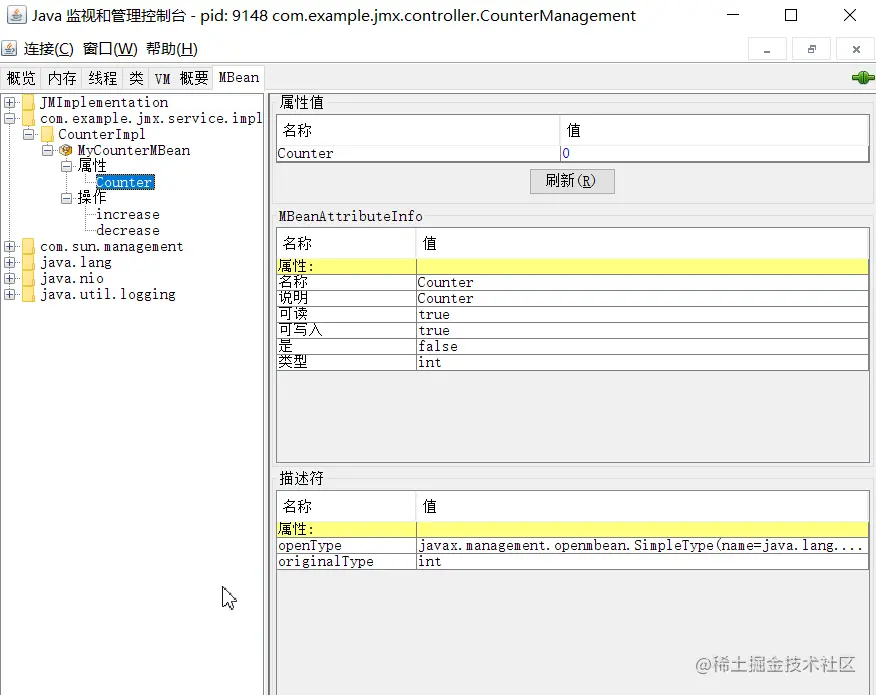Screen dimensions: 876x695
Task: Click the Counter value cell showing 0
Action: click(714, 154)
